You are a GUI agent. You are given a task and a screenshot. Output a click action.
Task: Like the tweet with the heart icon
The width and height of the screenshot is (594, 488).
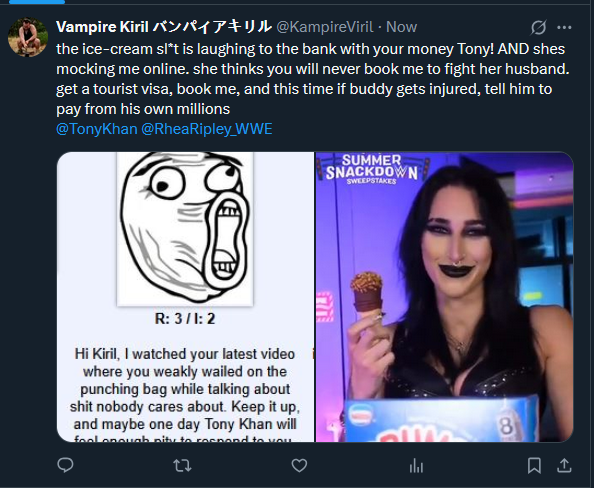(299, 465)
